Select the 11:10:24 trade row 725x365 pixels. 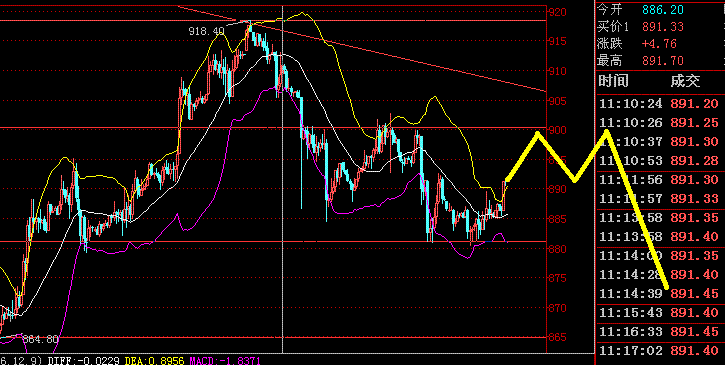coord(660,104)
